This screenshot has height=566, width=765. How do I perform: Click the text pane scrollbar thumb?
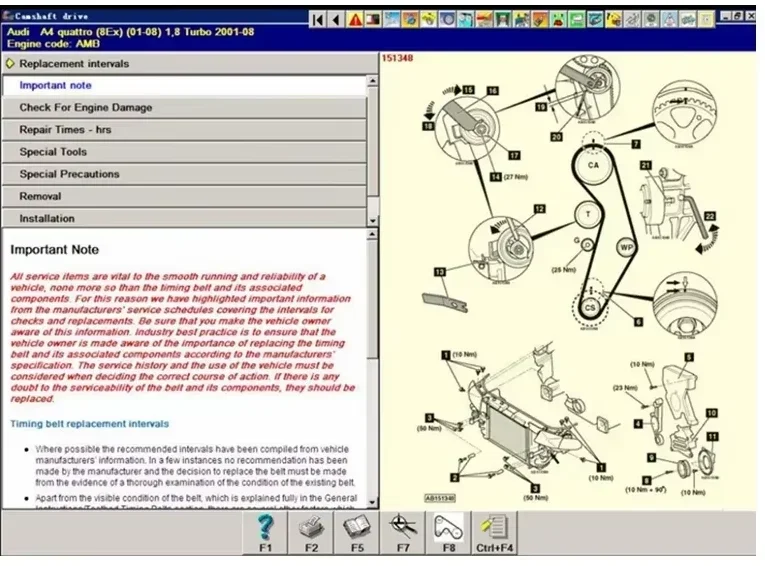(x=373, y=300)
